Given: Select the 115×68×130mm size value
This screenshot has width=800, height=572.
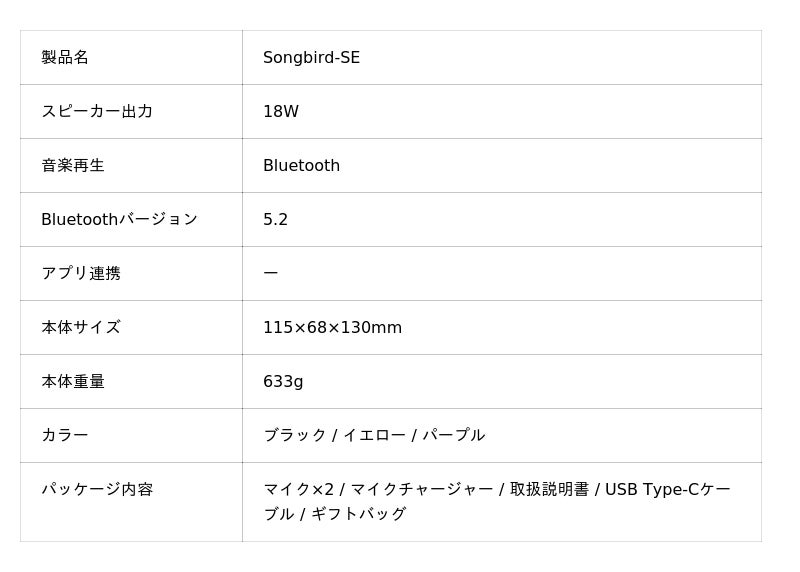Looking at the screenshot, I should click(332, 328).
